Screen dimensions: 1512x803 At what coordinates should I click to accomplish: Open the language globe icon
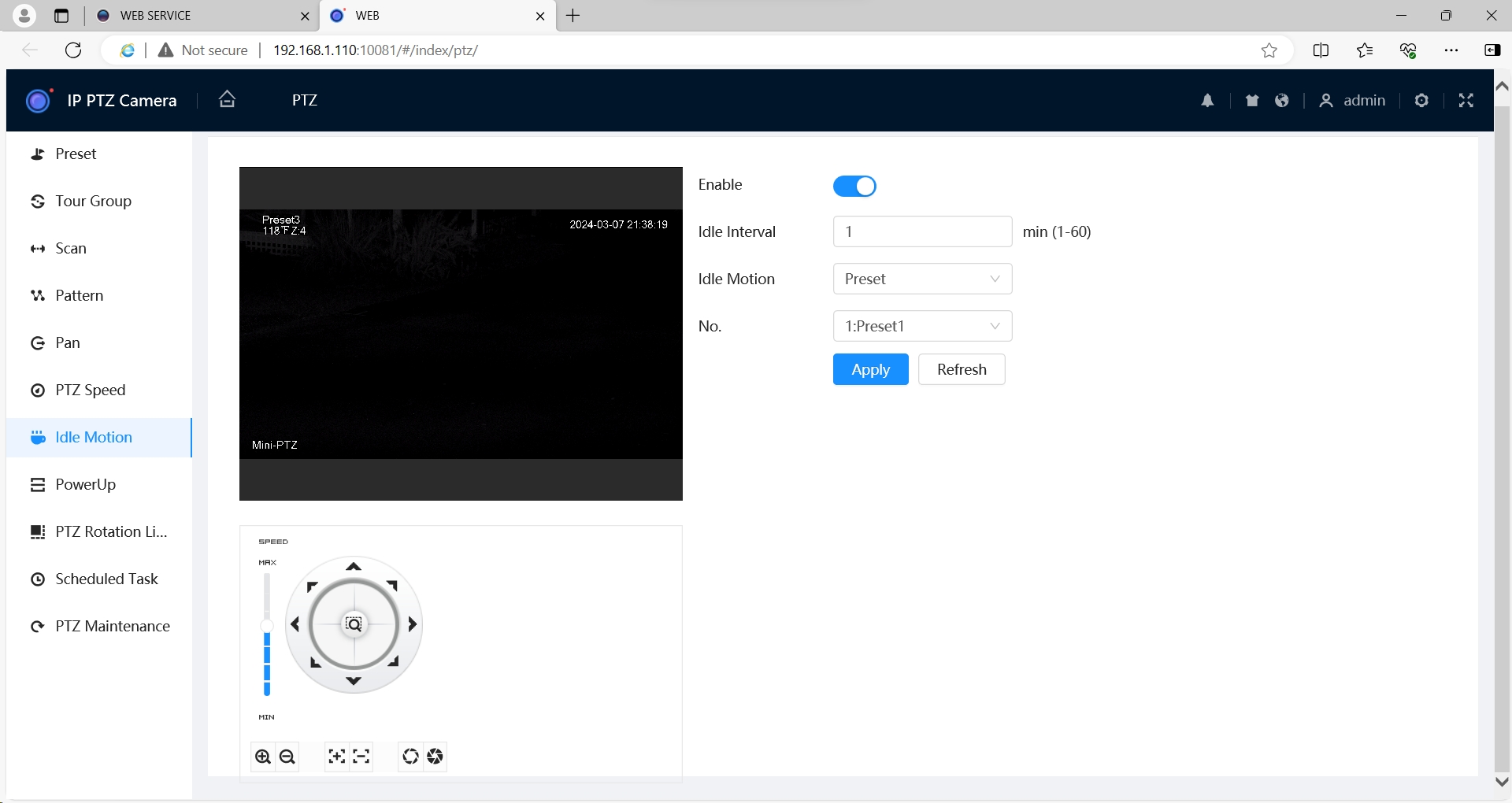1282,101
